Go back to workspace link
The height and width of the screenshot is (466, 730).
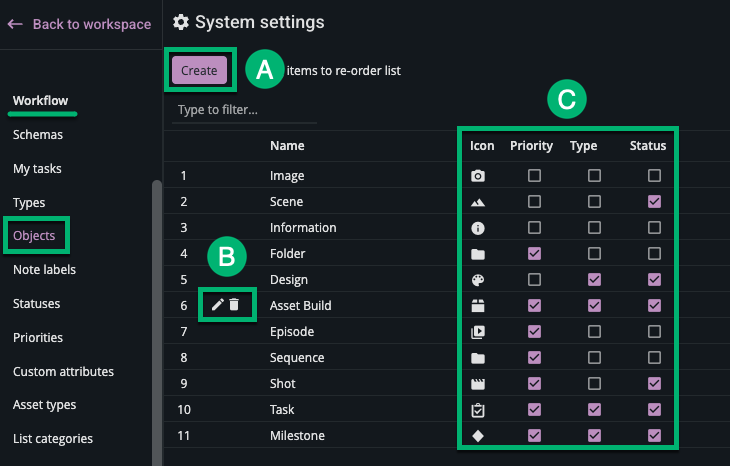click(x=92, y=24)
